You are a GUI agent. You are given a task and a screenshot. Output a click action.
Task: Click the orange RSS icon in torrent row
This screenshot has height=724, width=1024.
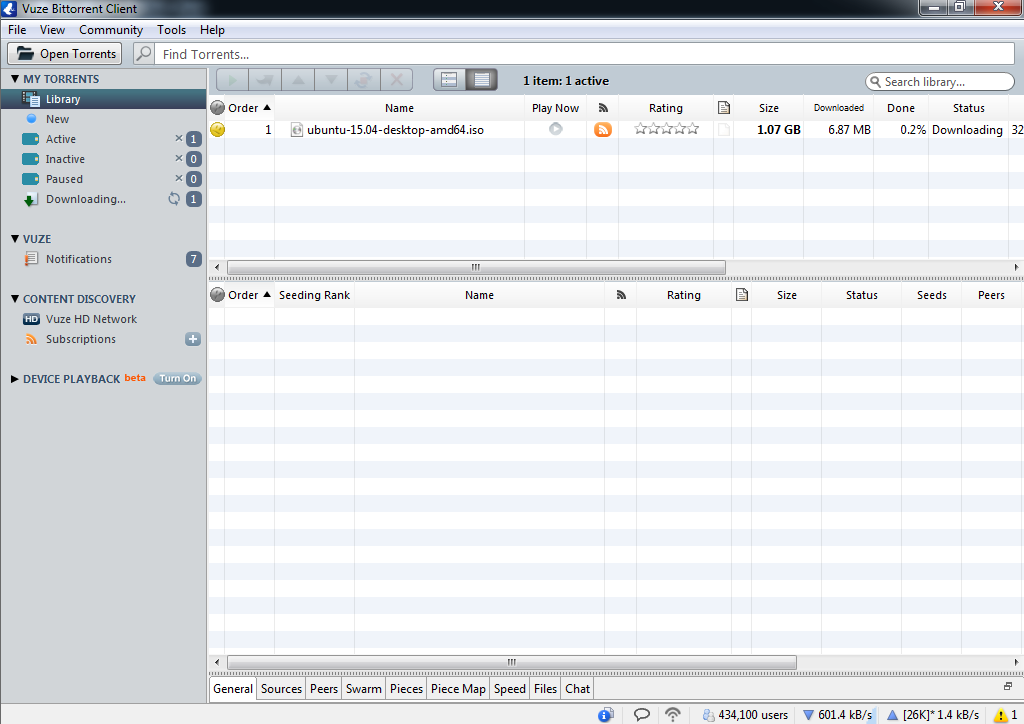[603, 129]
